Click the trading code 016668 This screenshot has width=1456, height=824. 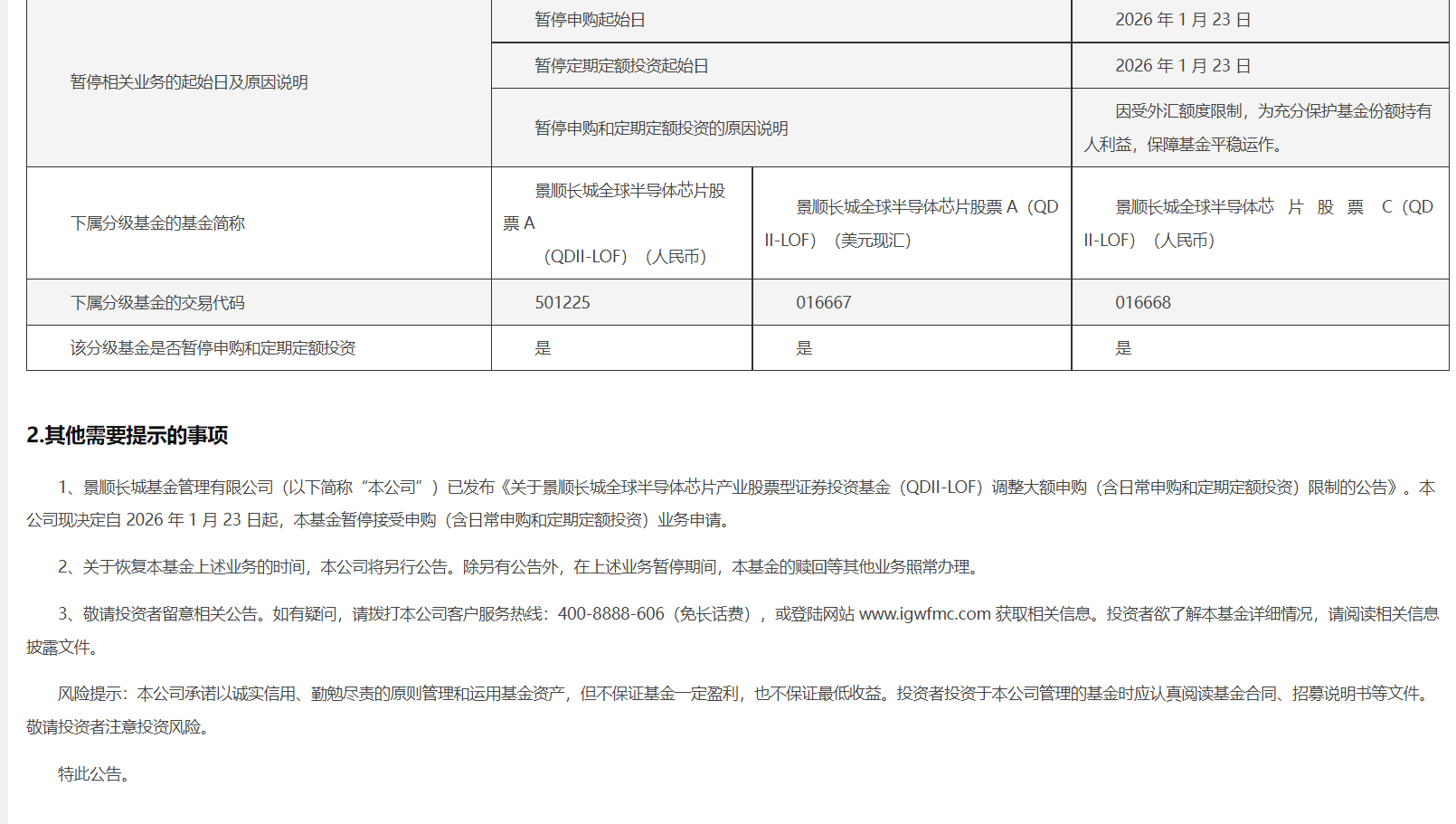pyautogui.click(x=1143, y=303)
